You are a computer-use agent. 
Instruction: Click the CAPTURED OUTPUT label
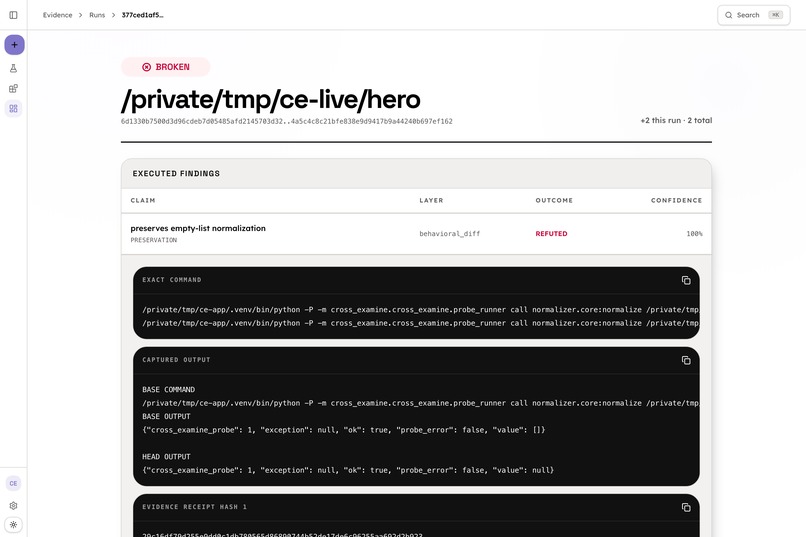pyautogui.click(x=176, y=360)
